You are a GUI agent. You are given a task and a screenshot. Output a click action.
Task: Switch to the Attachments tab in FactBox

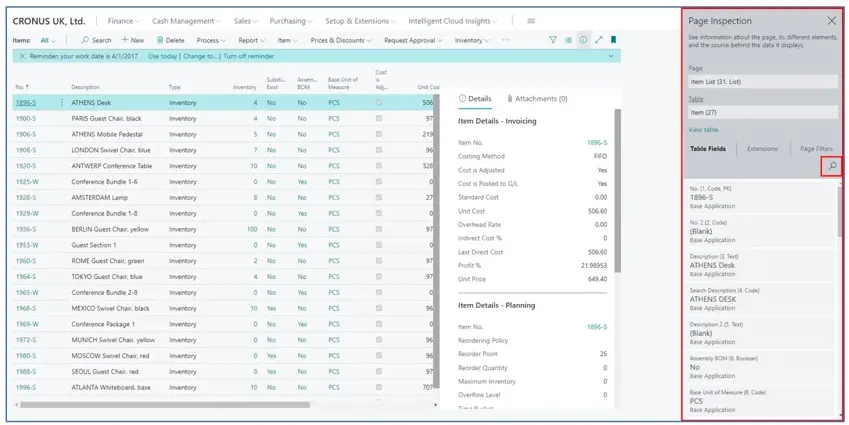[537, 99]
